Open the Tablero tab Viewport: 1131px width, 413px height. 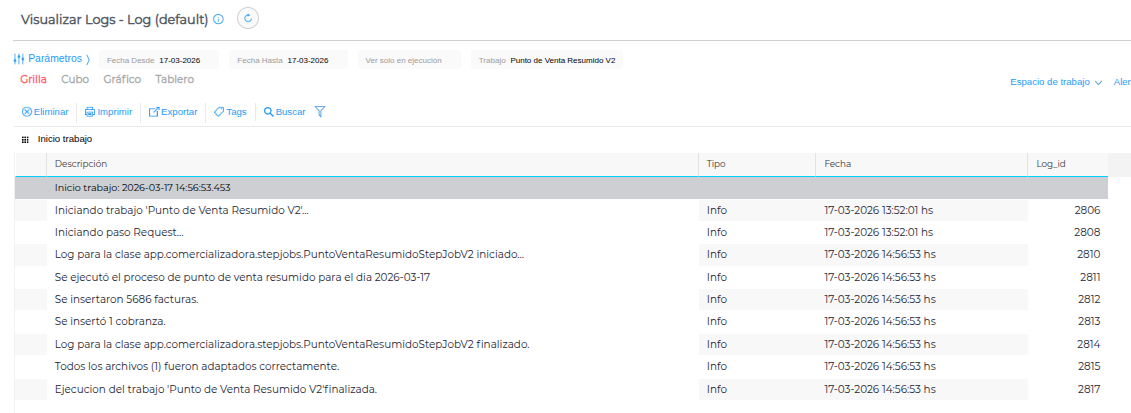click(x=174, y=79)
